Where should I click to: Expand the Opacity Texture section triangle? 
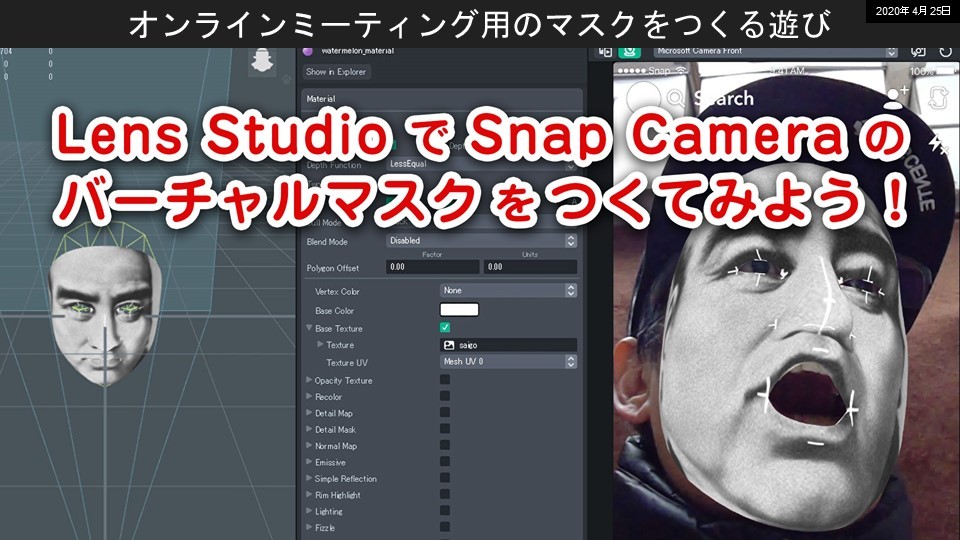309,380
